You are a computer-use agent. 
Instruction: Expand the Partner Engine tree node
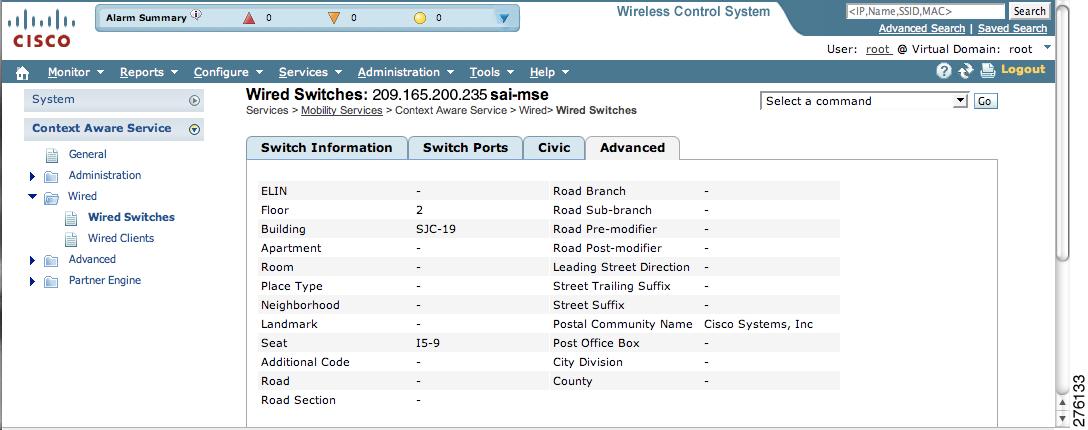[33, 281]
